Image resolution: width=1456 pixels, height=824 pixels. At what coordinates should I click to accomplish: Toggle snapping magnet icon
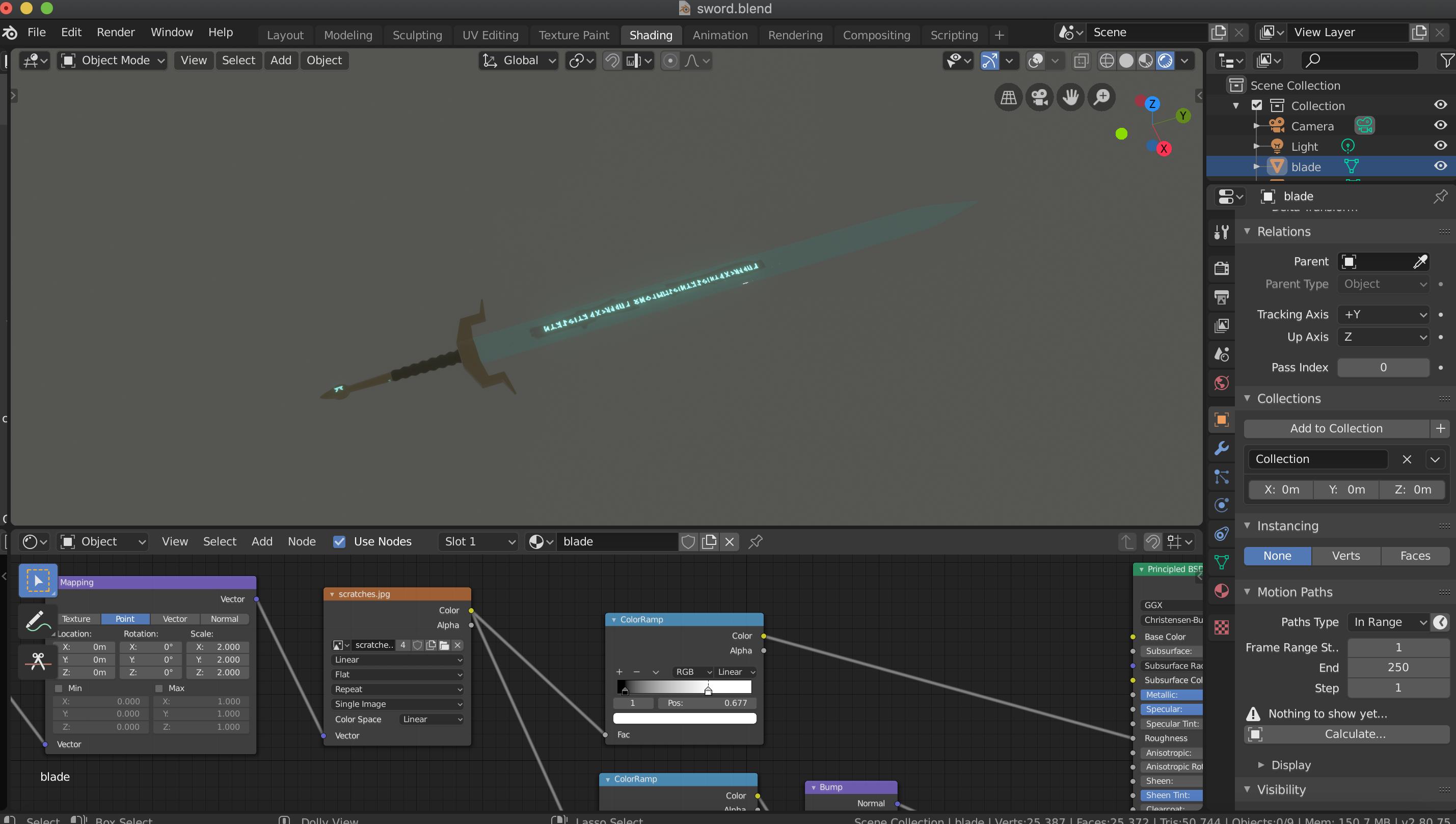point(612,61)
